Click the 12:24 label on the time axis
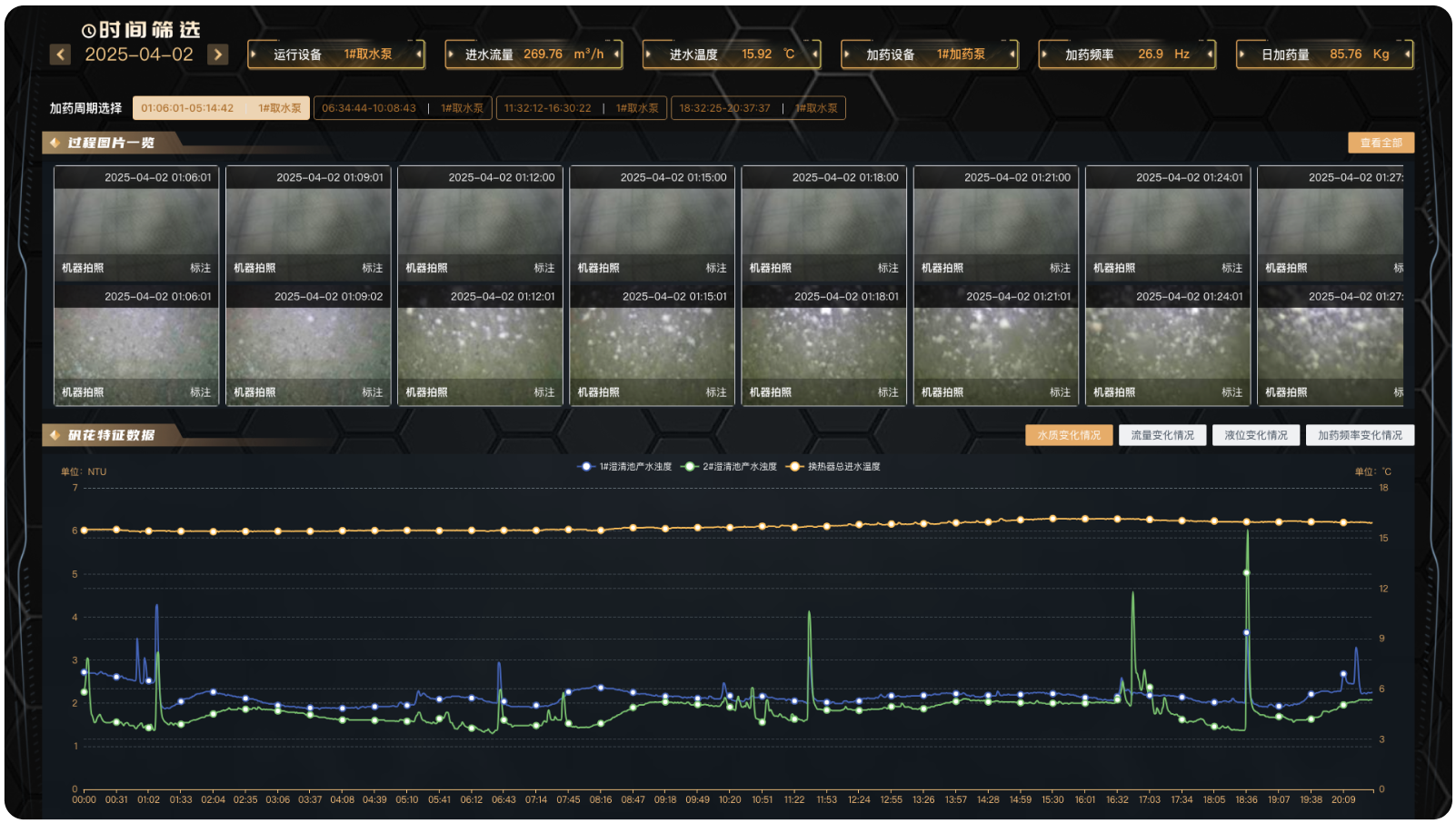 click(859, 800)
